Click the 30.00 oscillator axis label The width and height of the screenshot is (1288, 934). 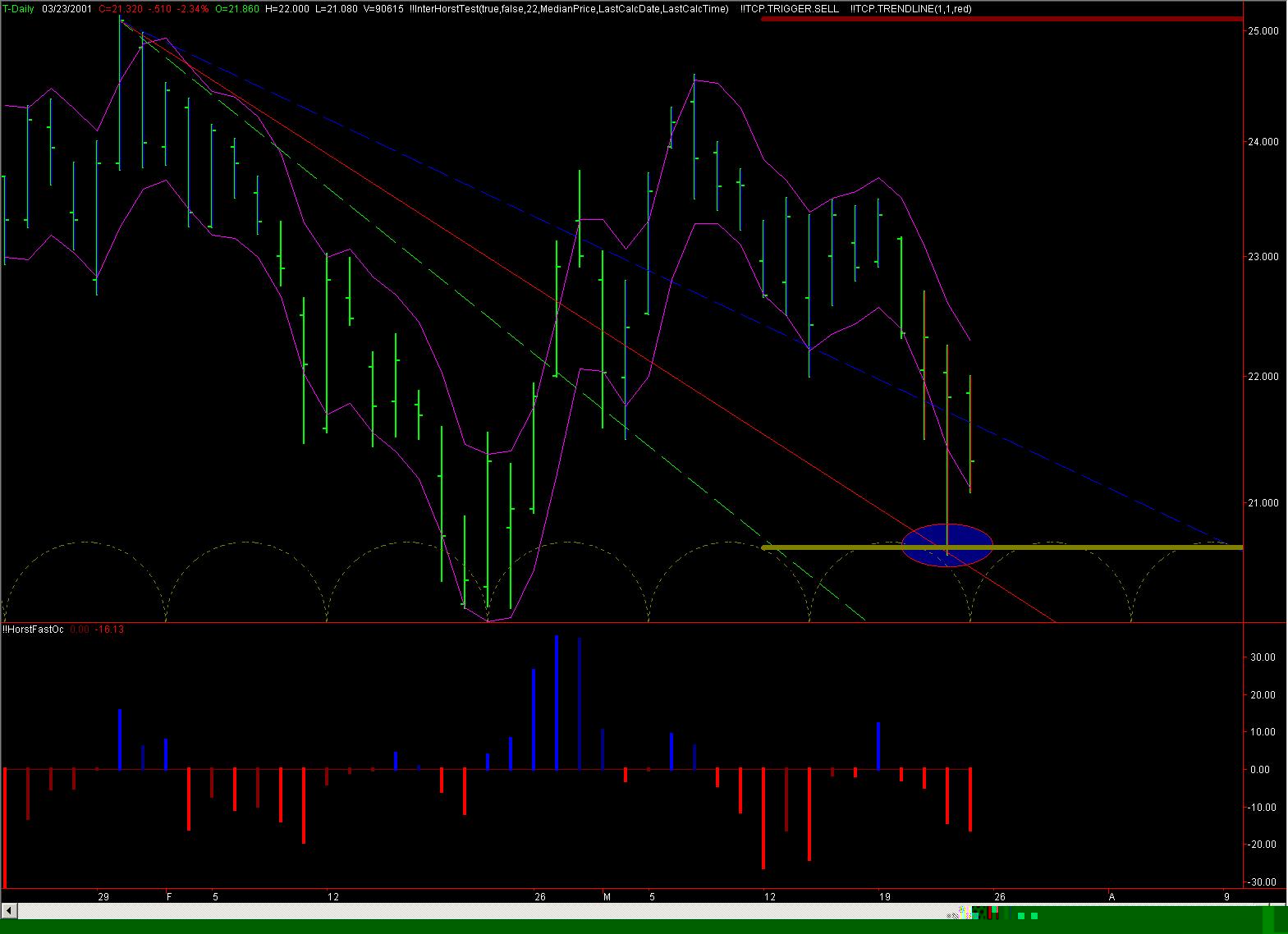[x=1263, y=657]
